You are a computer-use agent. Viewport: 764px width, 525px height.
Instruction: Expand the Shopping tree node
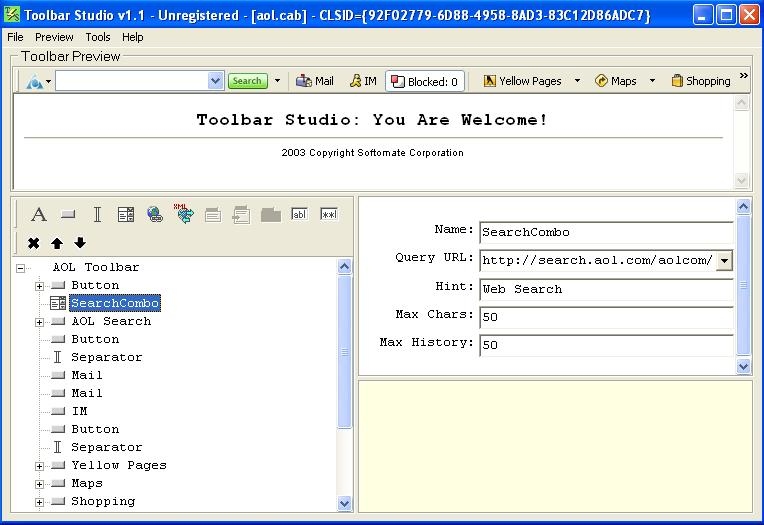coord(39,503)
